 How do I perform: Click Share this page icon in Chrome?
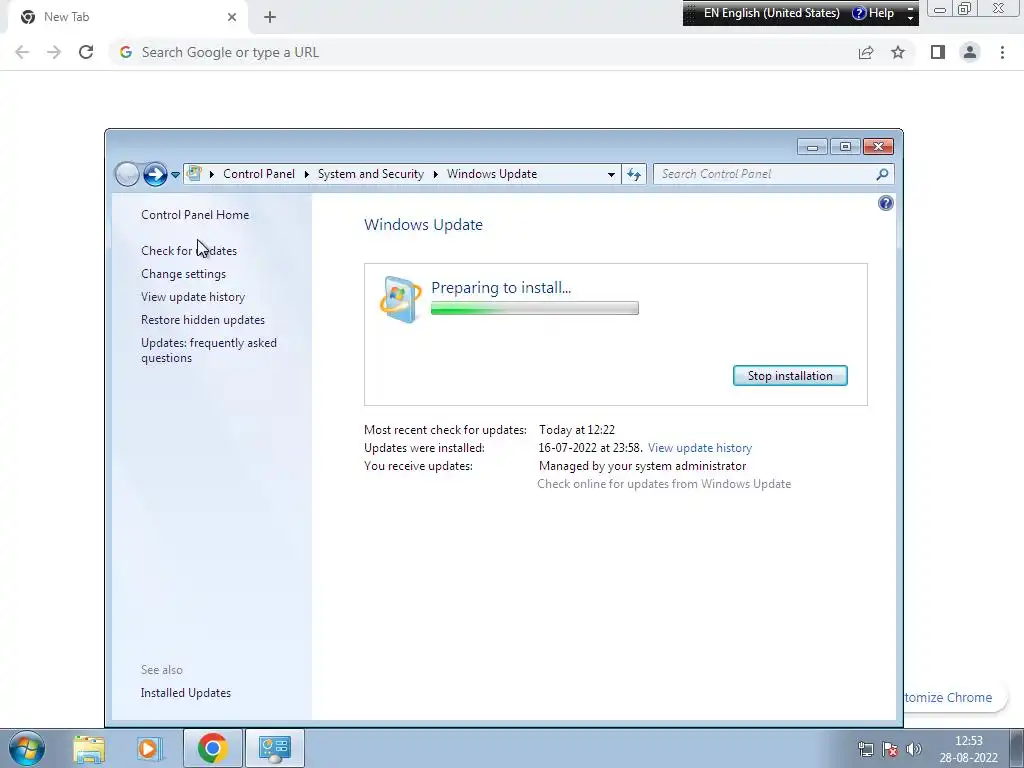tap(866, 52)
